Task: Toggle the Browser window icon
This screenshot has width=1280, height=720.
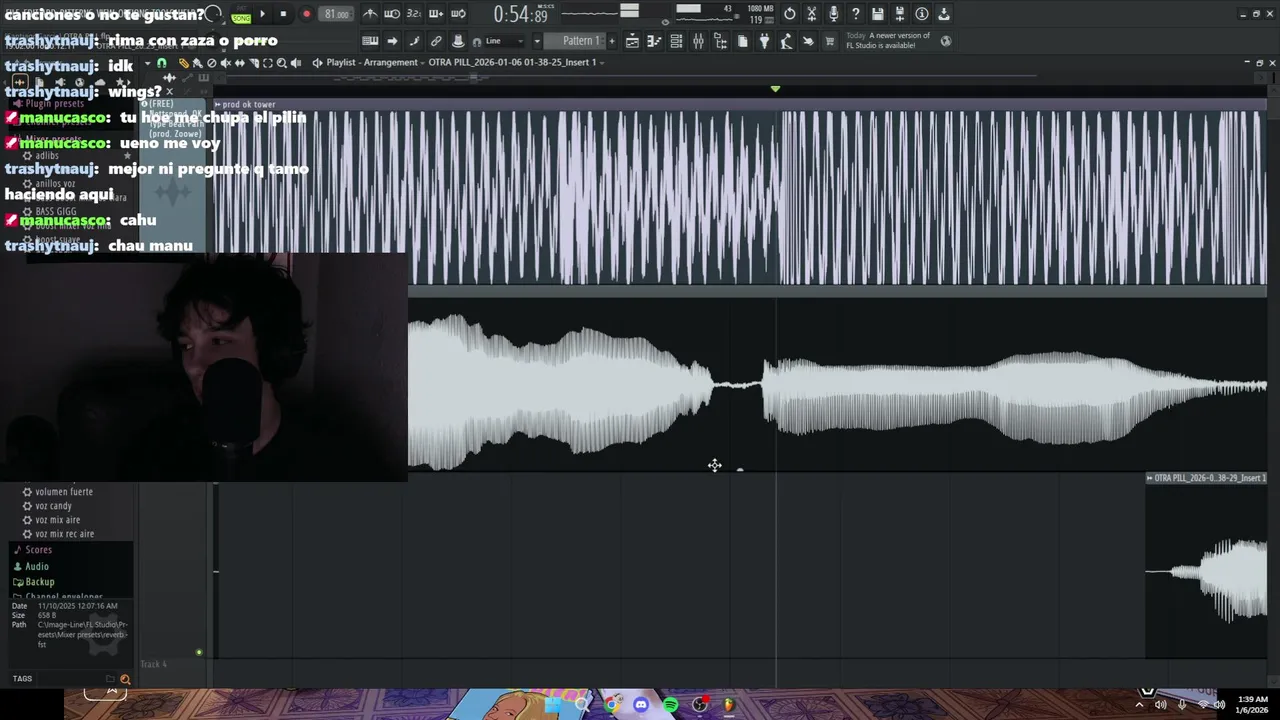Action: (721, 41)
